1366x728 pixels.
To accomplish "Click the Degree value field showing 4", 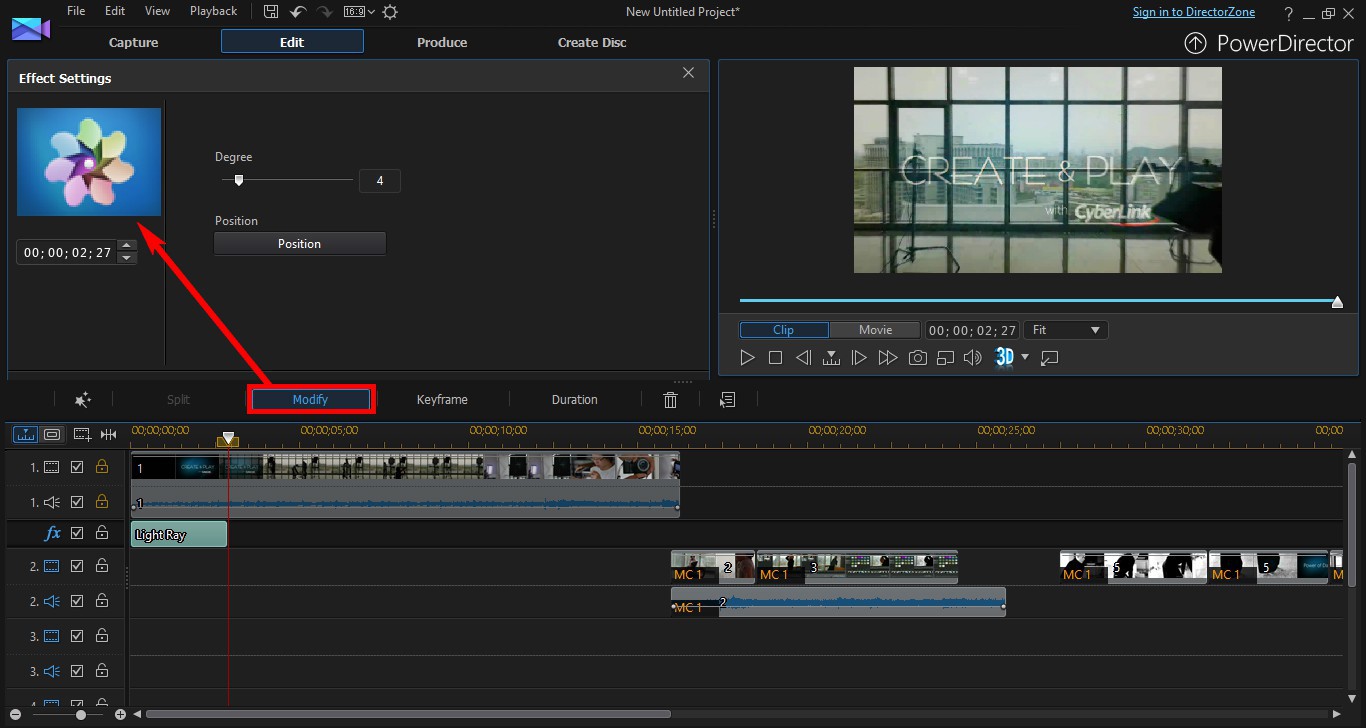I will coord(379,181).
